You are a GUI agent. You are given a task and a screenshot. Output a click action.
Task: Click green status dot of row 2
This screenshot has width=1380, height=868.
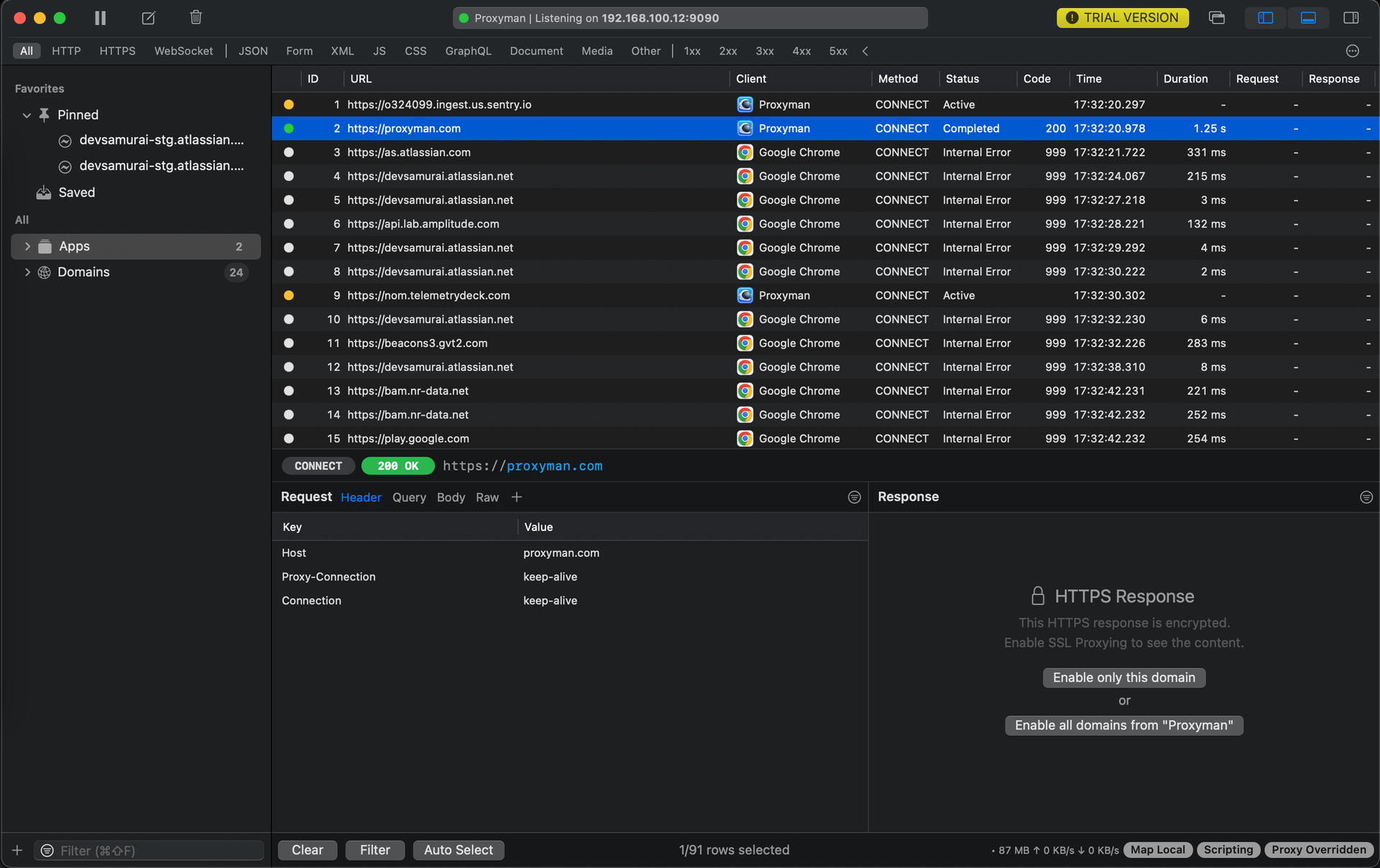coord(289,129)
